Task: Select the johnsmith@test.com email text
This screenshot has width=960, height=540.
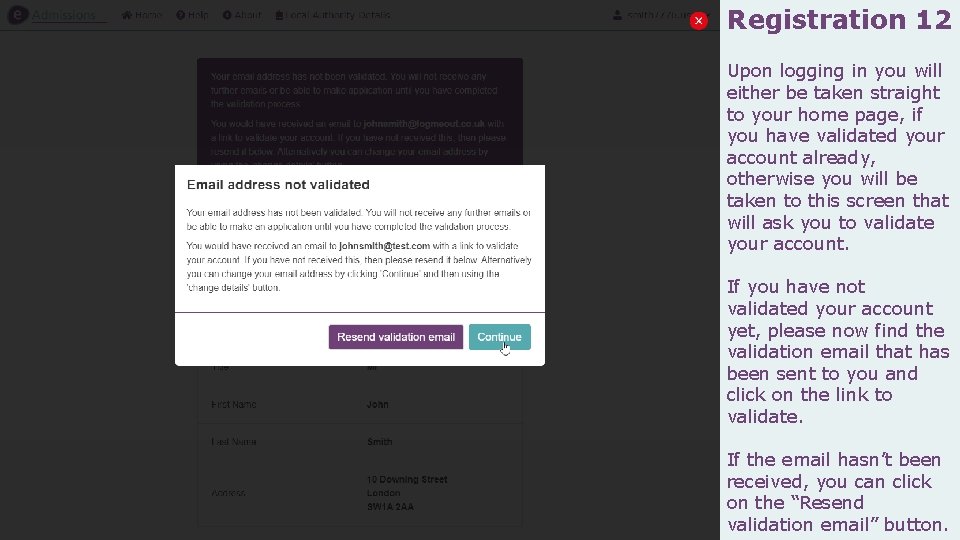Action: tap(384, 246)
